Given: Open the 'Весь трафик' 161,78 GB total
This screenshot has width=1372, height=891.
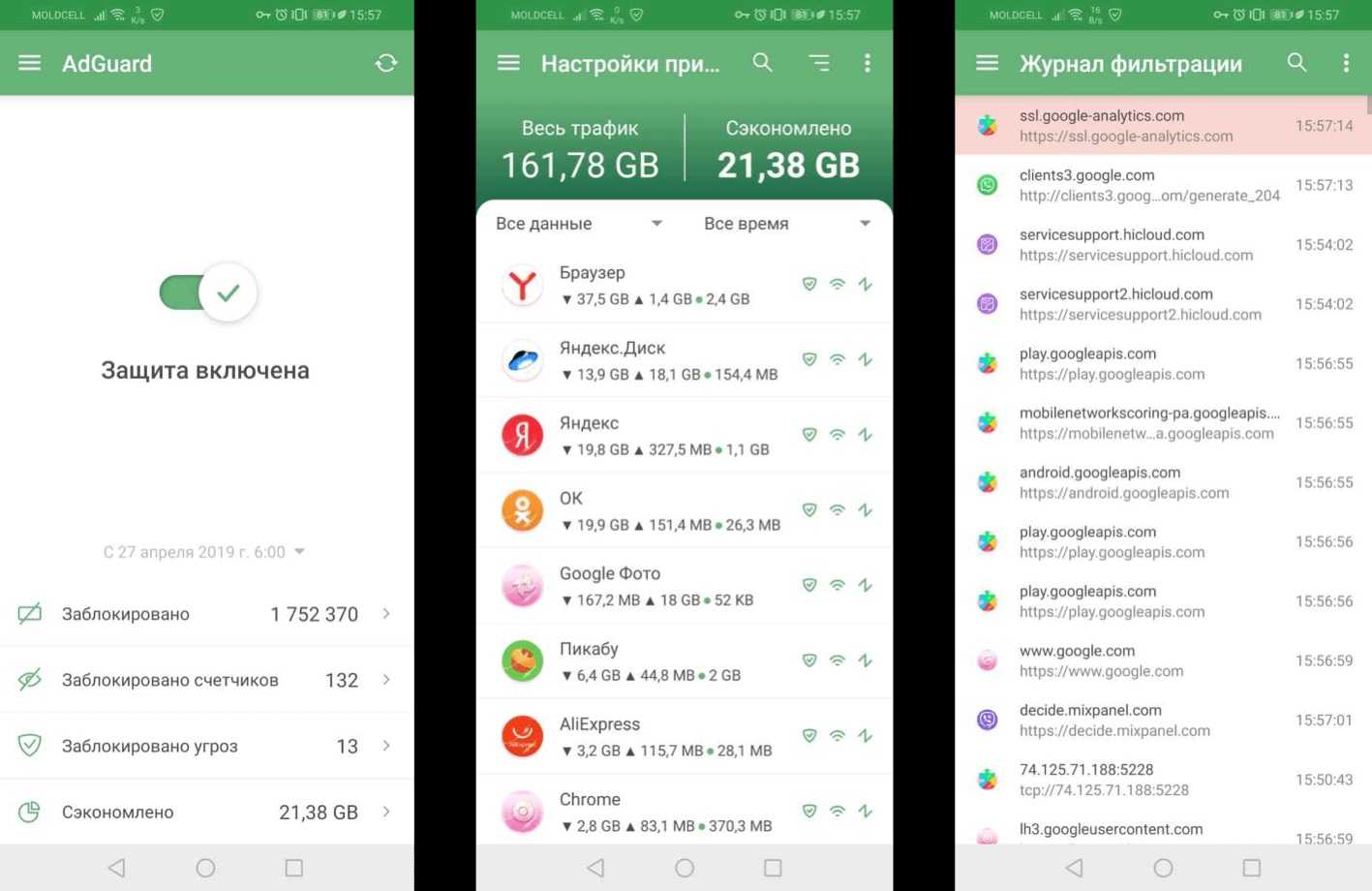Looking at the screenshot, I should coord(580,149).
